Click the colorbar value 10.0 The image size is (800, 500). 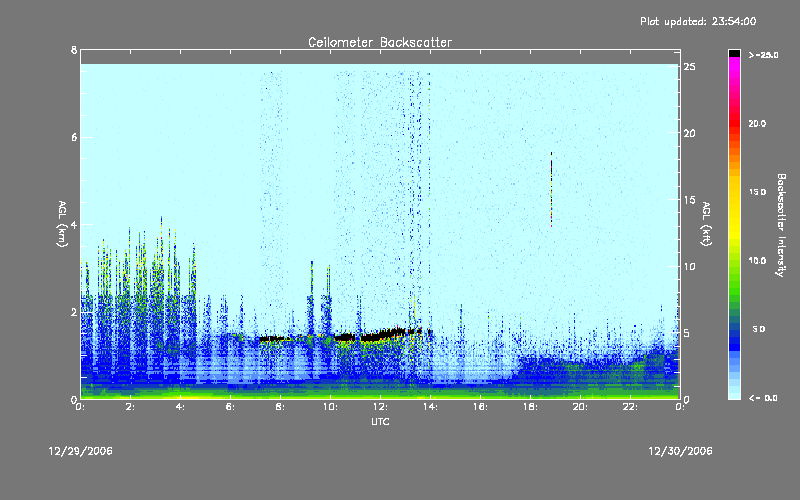[x=757, y=261]
